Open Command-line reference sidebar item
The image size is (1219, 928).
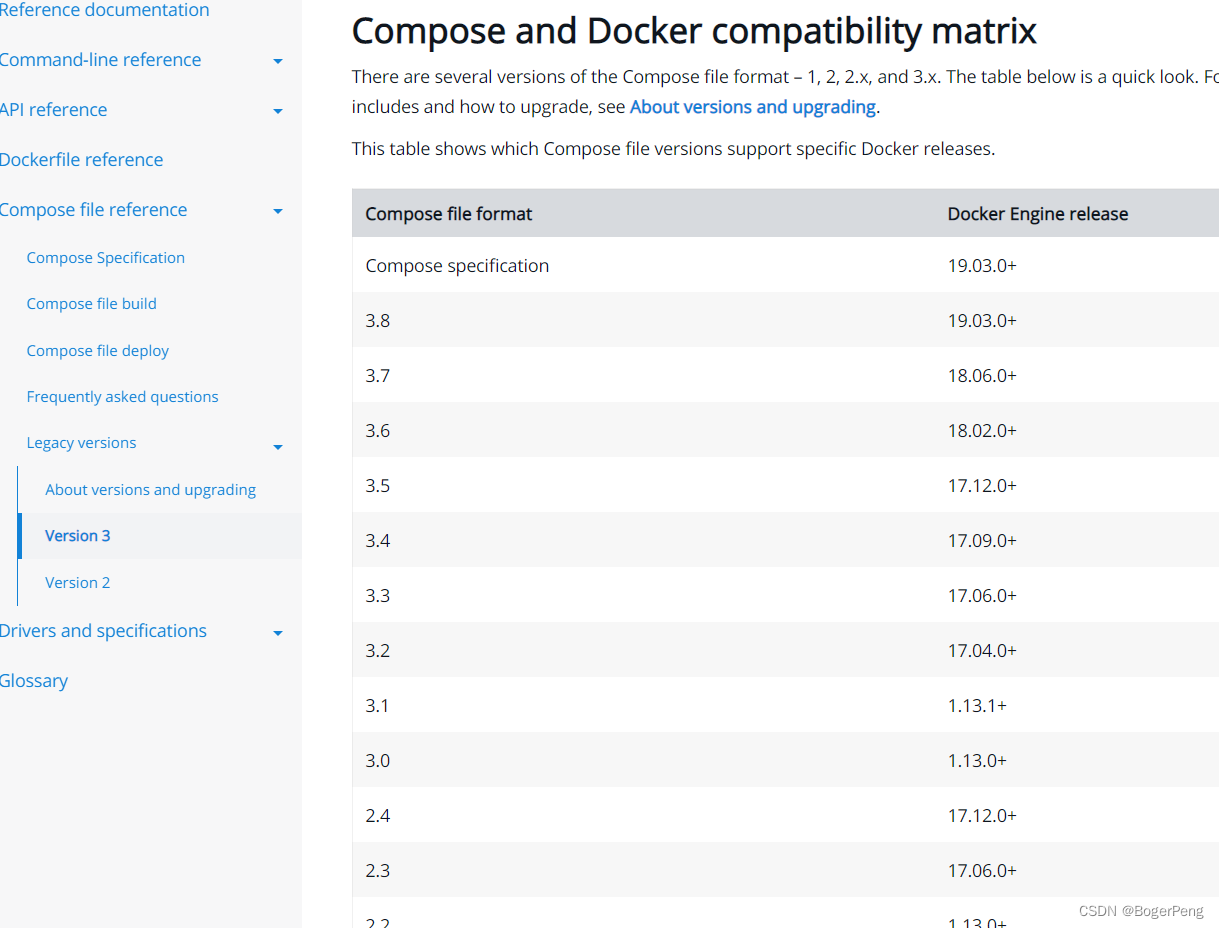pyautogui.click(x=100, y=60)
